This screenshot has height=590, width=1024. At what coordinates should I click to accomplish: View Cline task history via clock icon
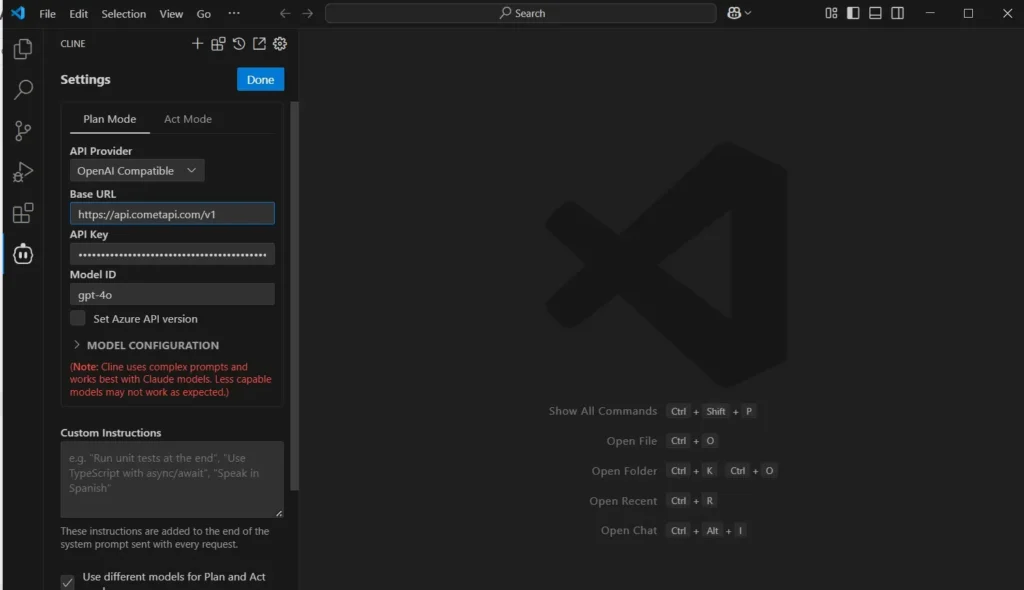[238, 43]
